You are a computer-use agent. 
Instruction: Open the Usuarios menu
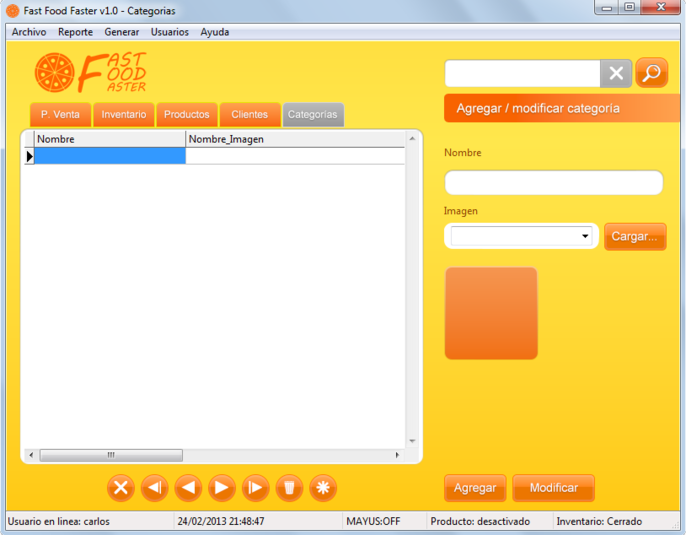[x=170, y=32]
